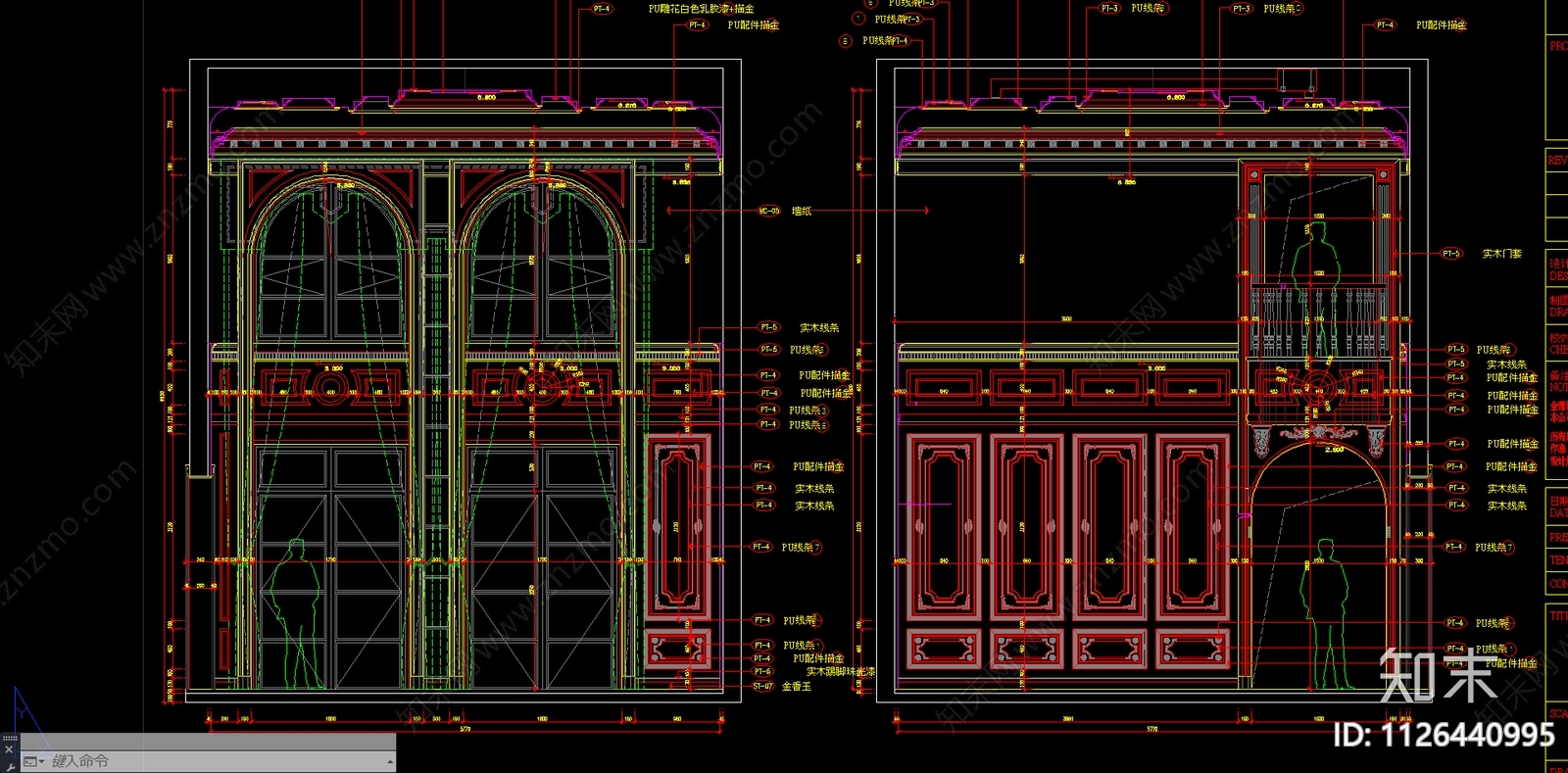Select the human figure beside the glass doors
The image size is (1568, 773).
click(x=295, y=613)
